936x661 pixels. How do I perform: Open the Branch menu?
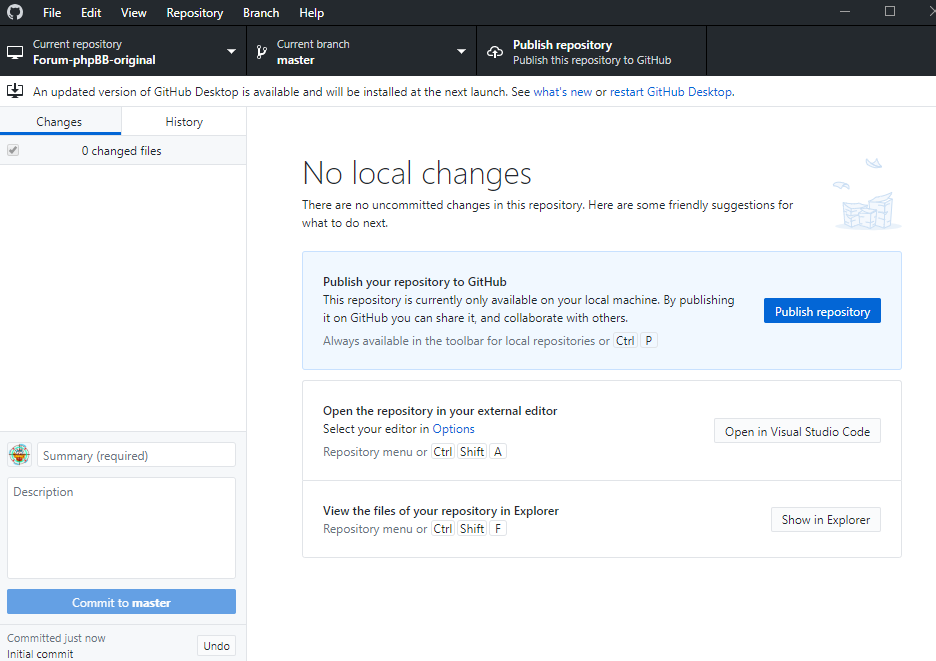pyautogui.click(x=261, y=13)
